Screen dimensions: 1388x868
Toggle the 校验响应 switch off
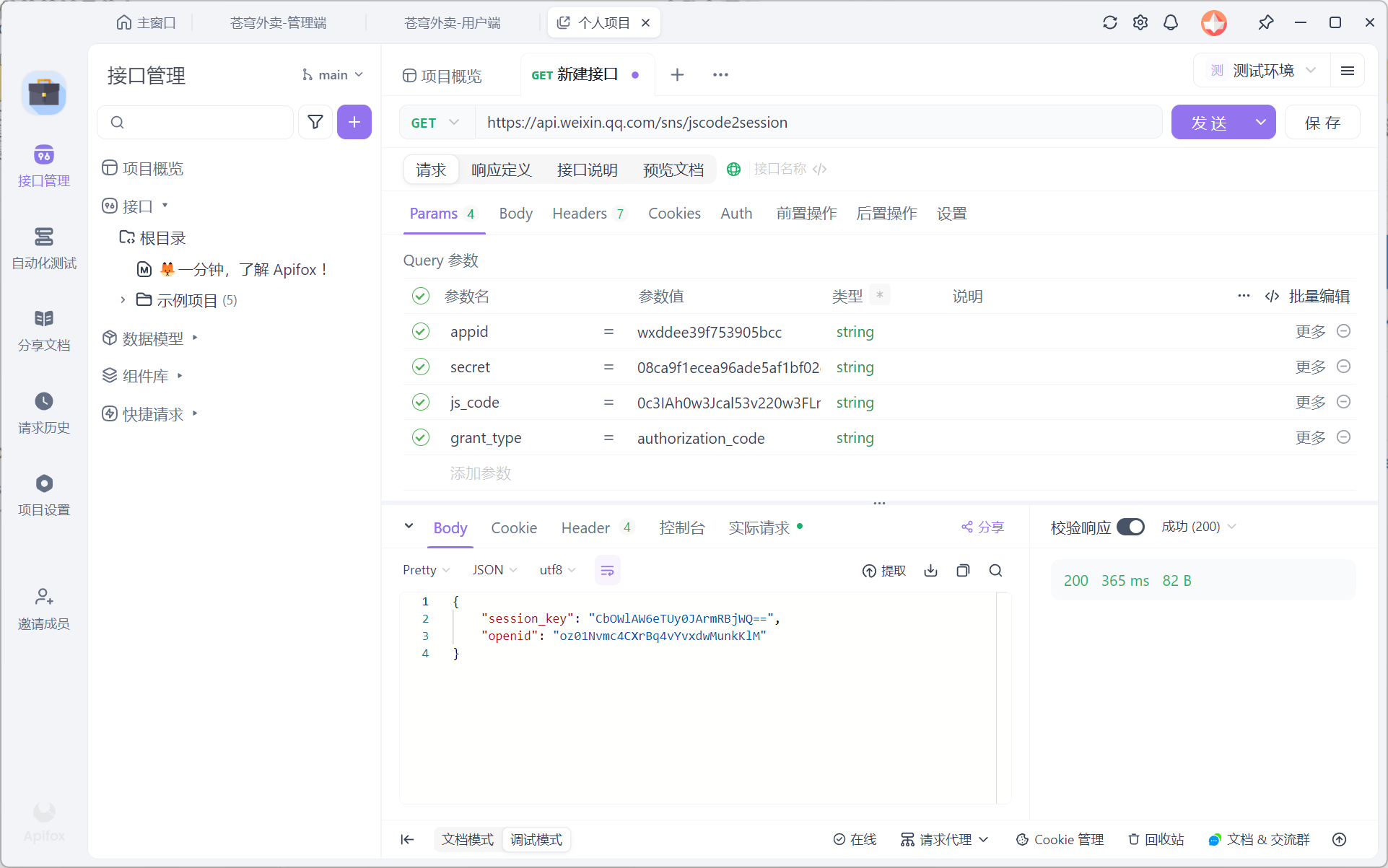1130,527
